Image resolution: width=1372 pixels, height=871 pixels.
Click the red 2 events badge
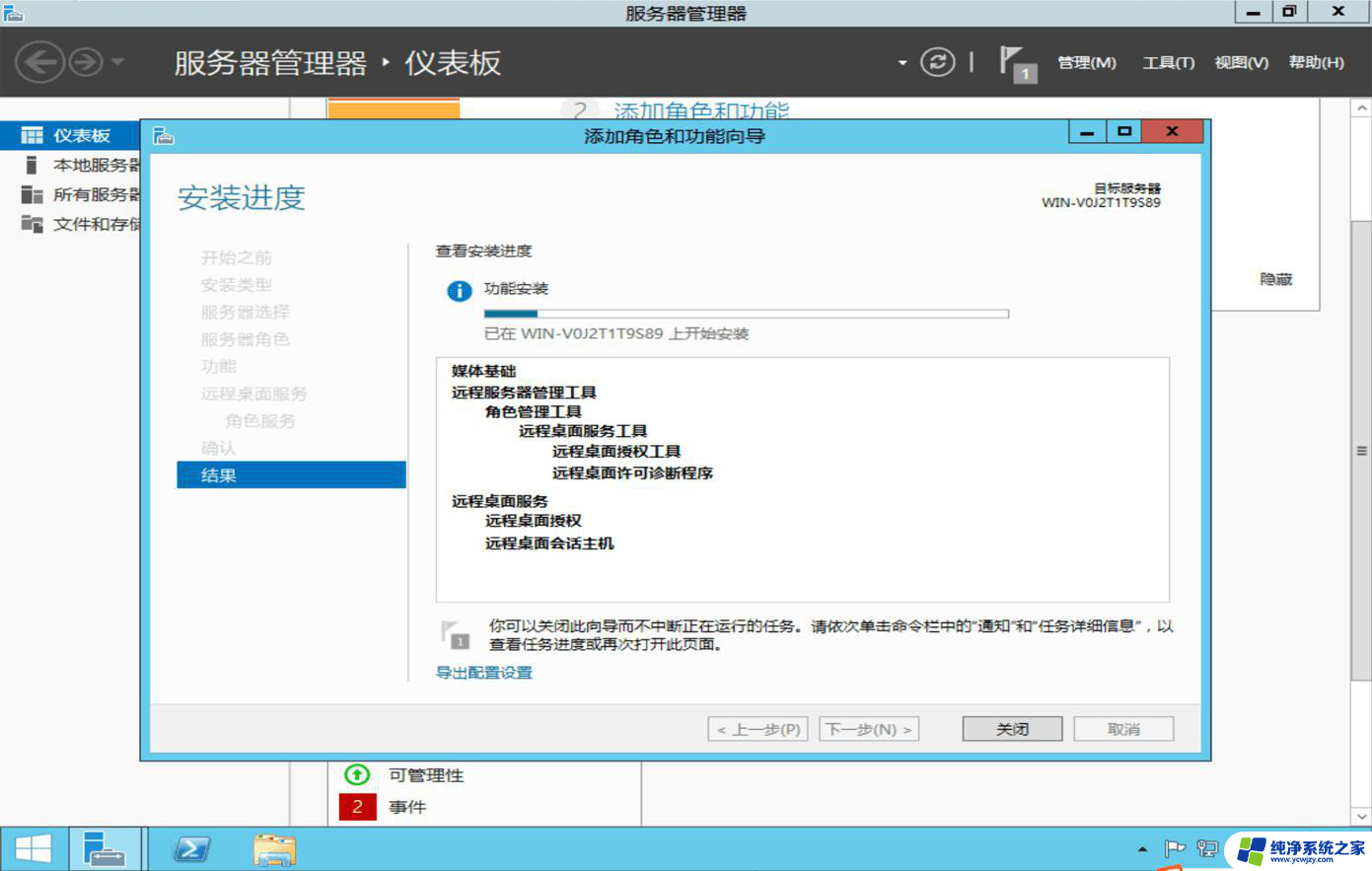[357, 807]
